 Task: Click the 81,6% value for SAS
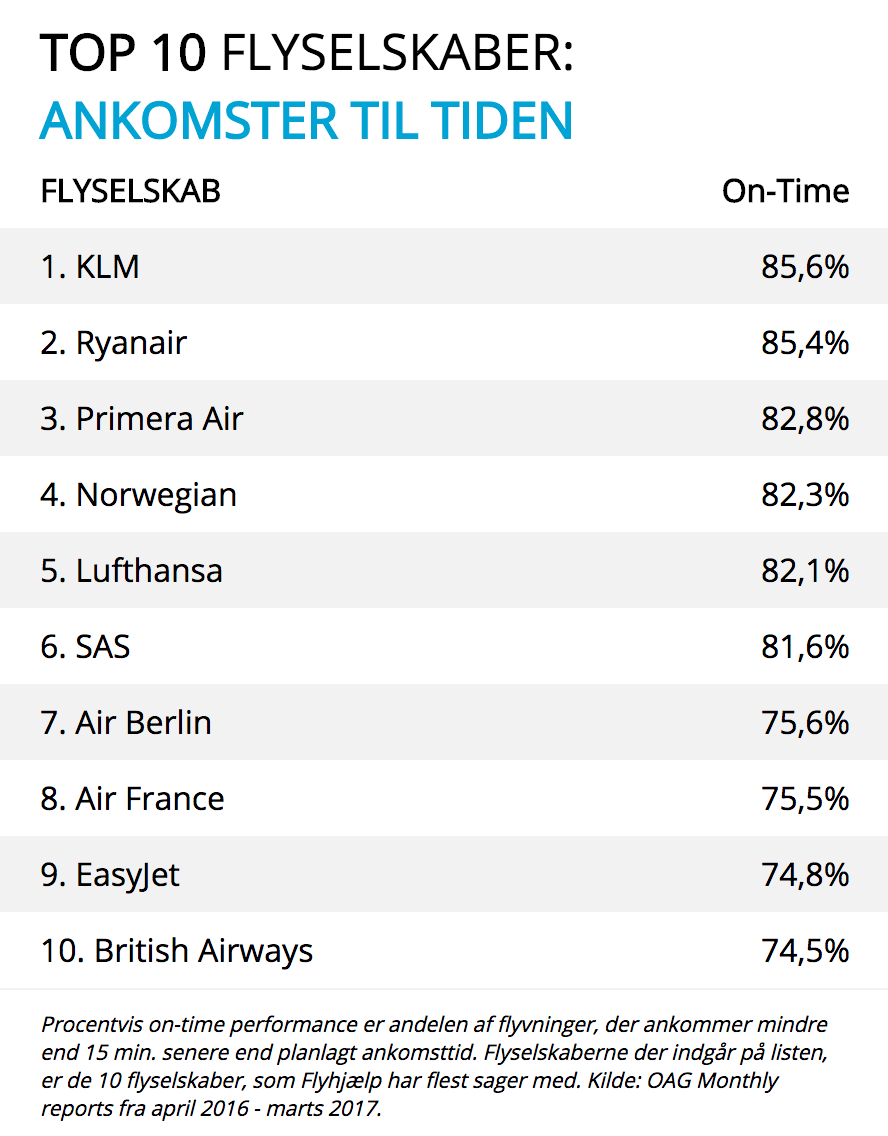[x=804, y=647]
